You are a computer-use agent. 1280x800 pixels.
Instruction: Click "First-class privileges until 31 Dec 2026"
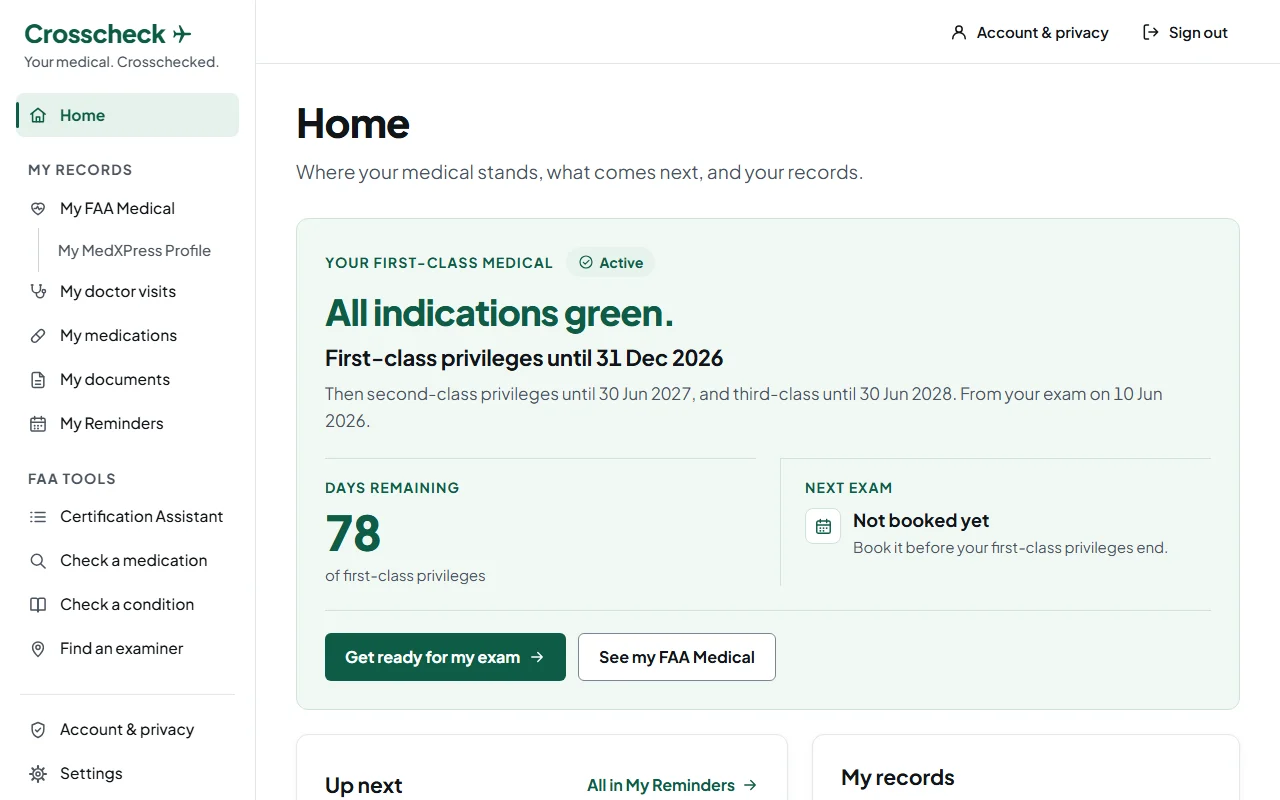coord(524,358)
